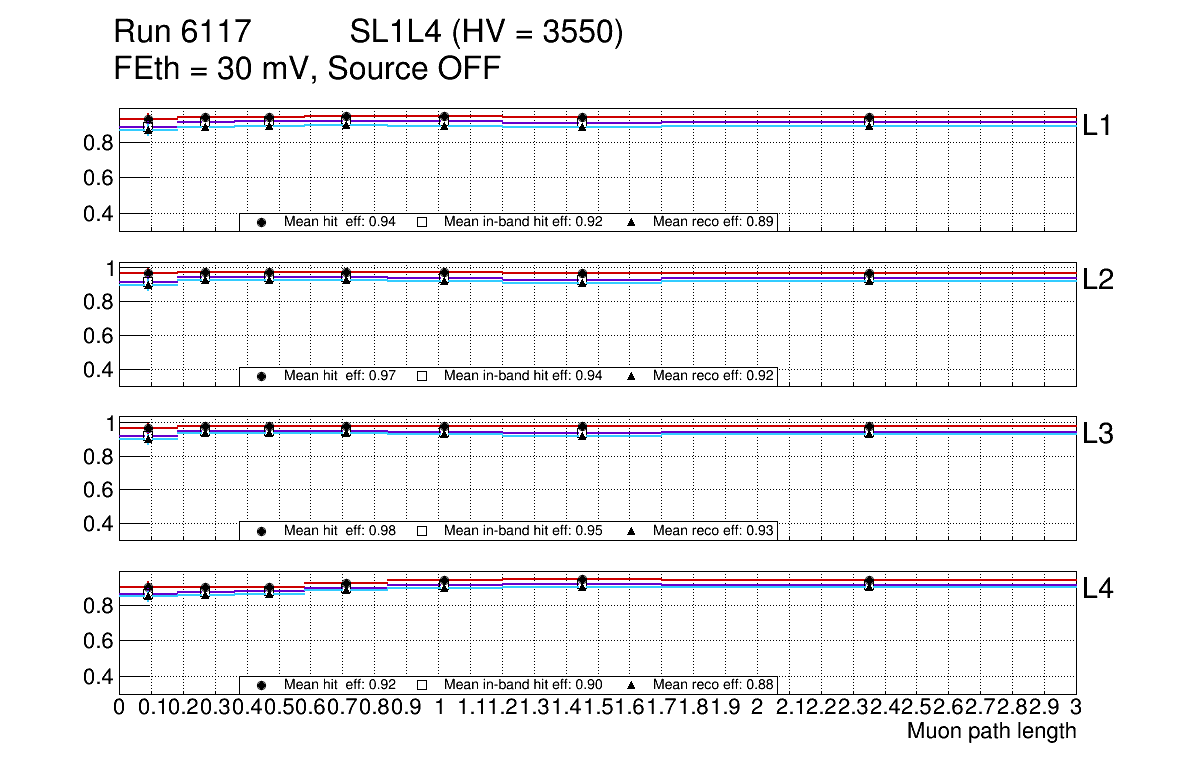Select 'Mean in-band hit eff: 0.95' legend entry
The height and width of the screenshot is (772, 1196).
click(523, 531)
